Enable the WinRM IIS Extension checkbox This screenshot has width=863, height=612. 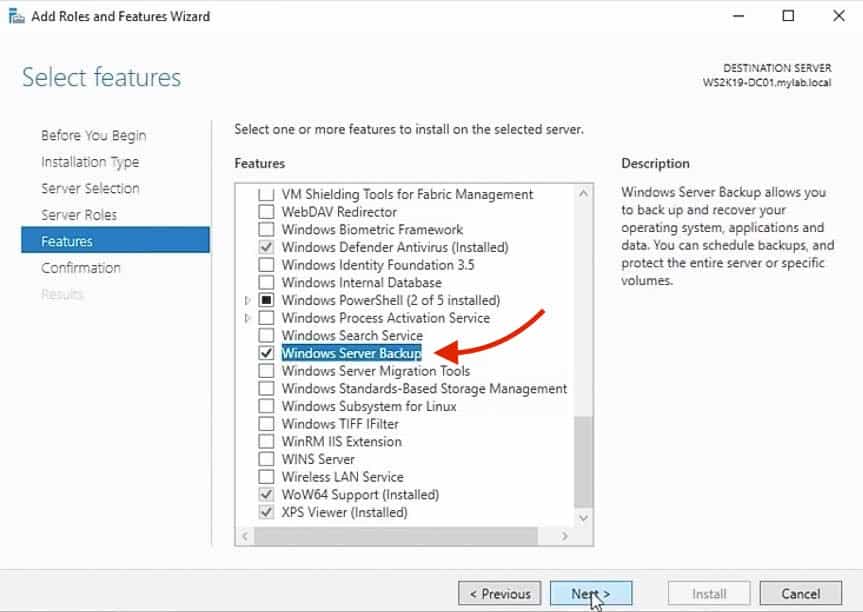tap(266, 441)
